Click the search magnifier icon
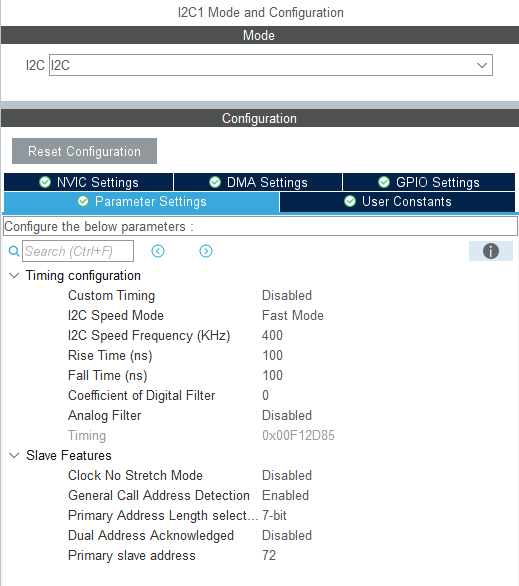Image resolution: width=519 pixels, height=586 pixels. [x=14, y=251]
